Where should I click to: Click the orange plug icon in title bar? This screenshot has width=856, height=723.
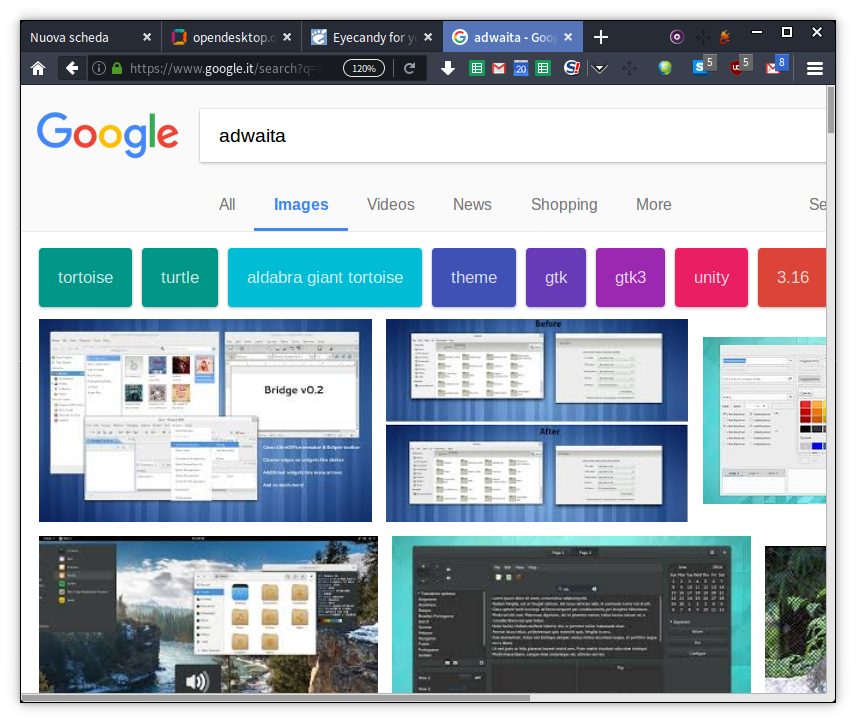pos(724,37)
